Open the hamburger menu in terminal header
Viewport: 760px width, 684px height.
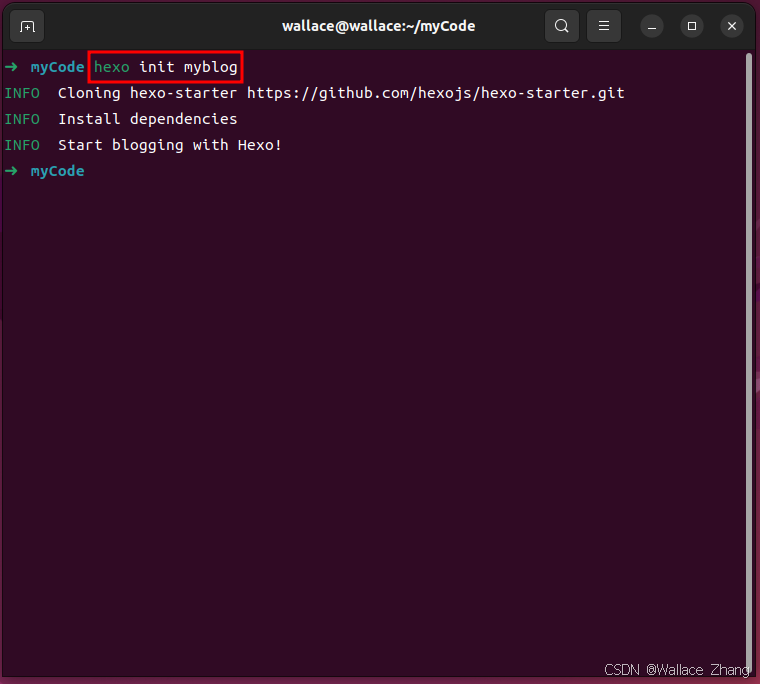[604, 26]
